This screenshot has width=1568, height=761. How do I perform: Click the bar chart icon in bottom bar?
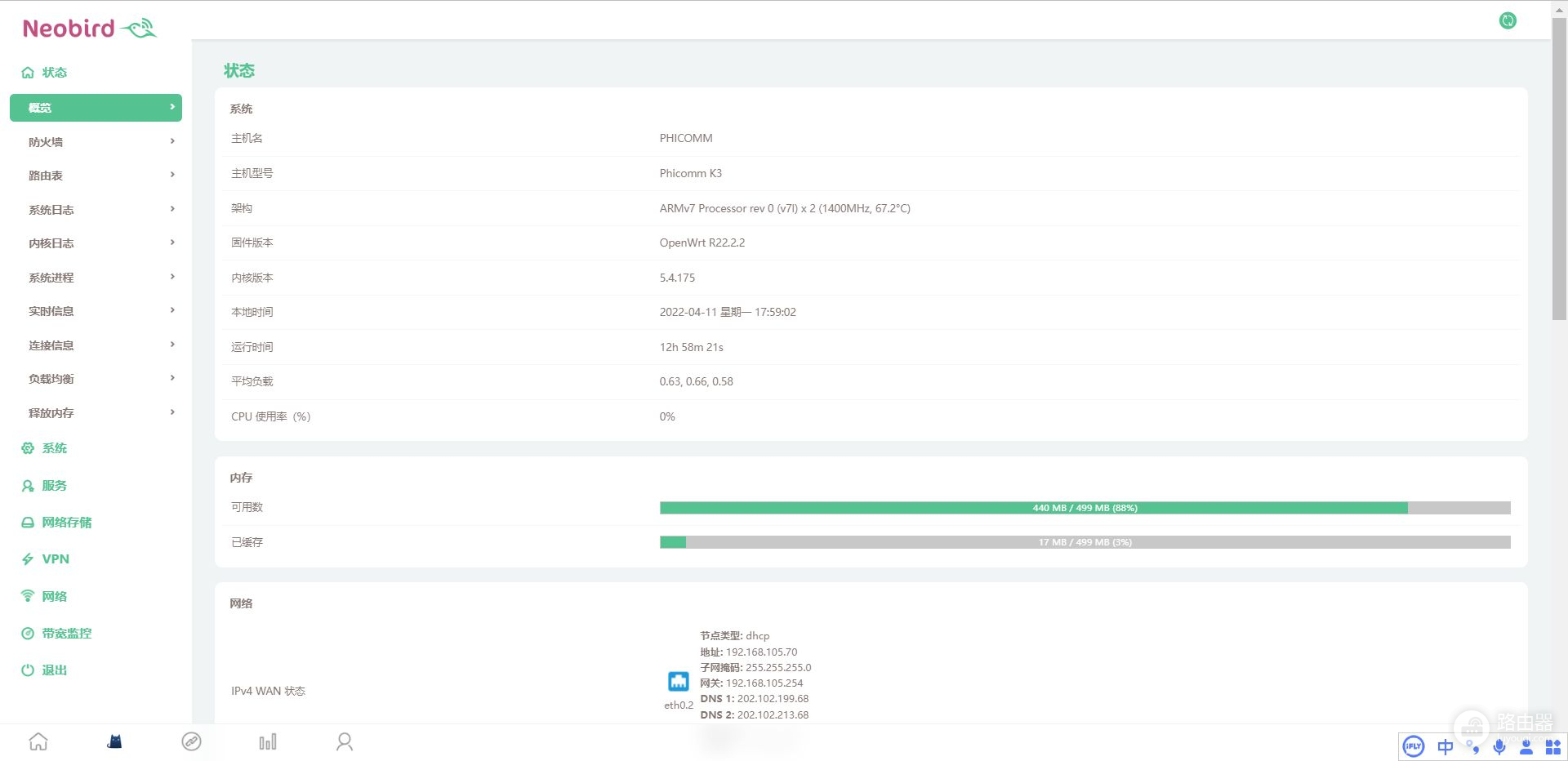[268, 741]
